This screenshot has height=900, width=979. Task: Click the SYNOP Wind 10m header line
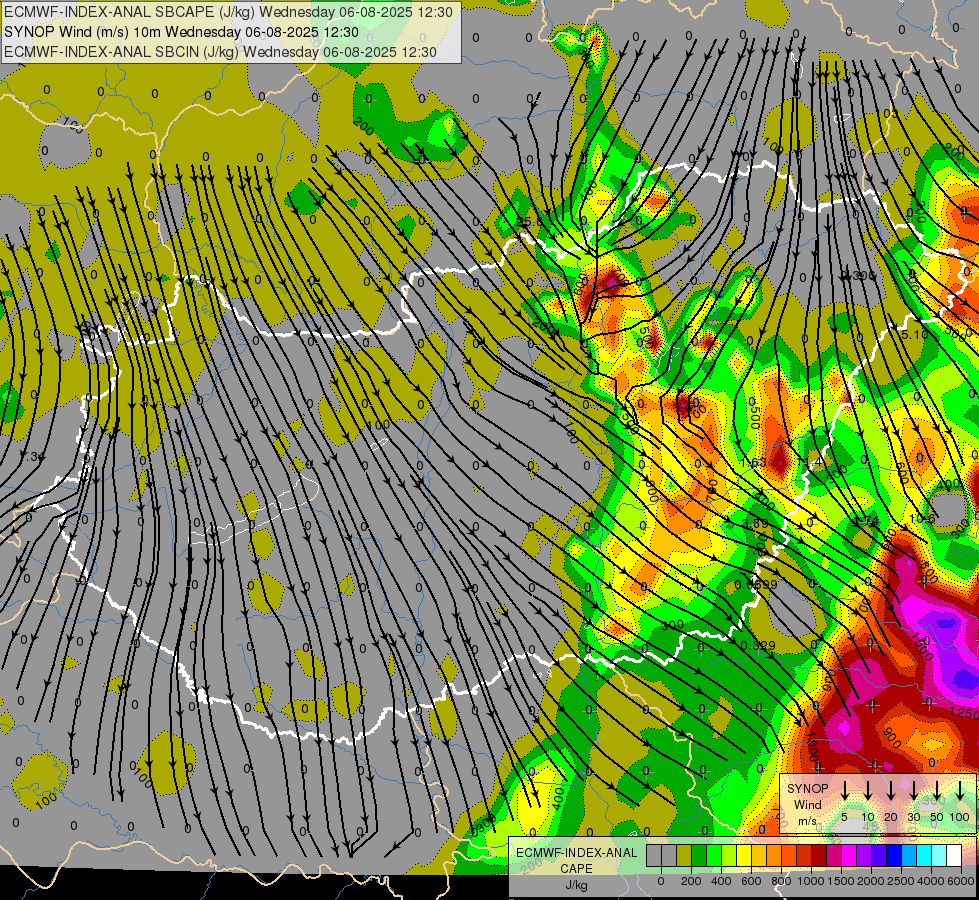(181, 32)
